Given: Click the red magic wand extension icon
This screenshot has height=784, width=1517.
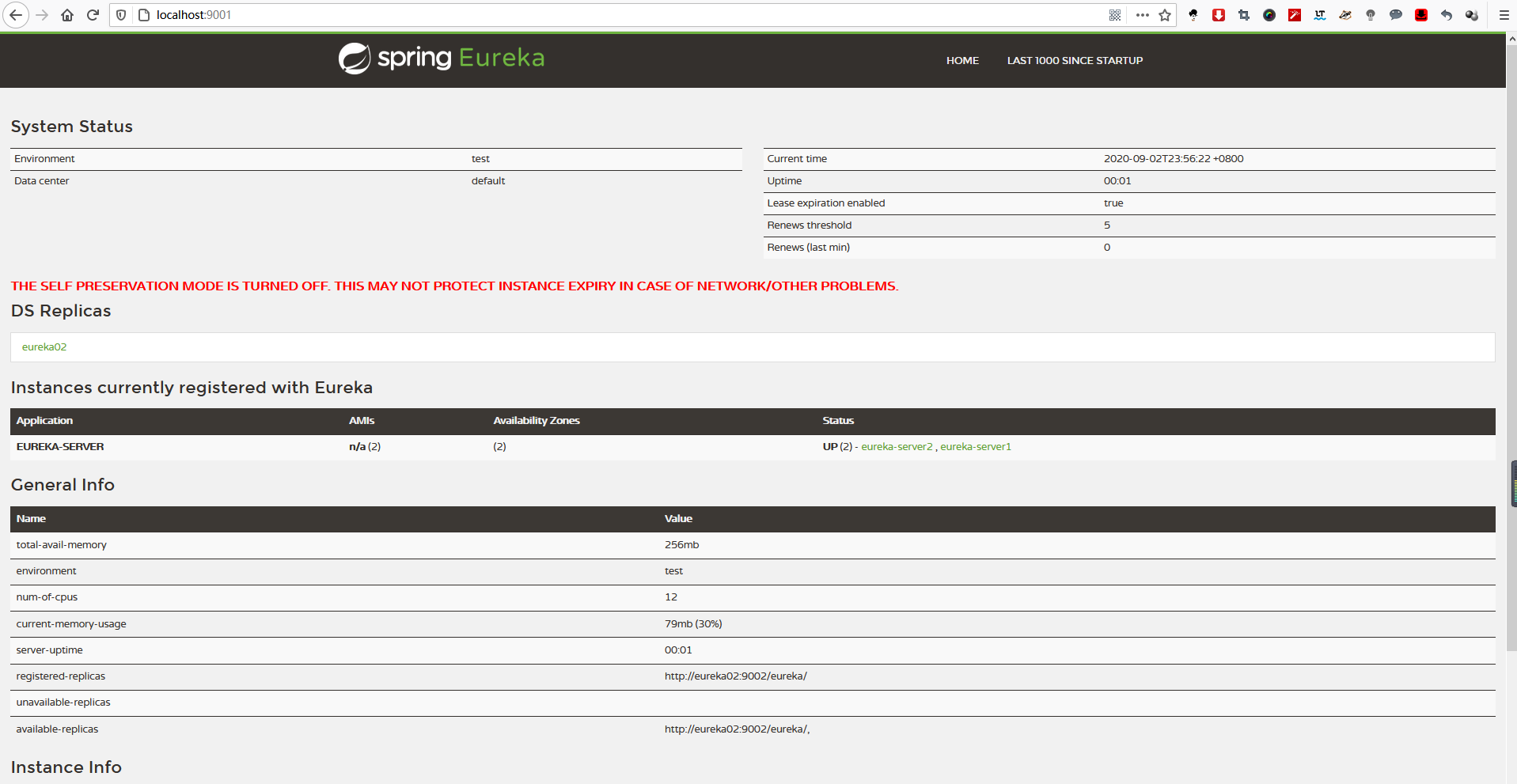Looking at the screenshot, I should point(1295,15).
